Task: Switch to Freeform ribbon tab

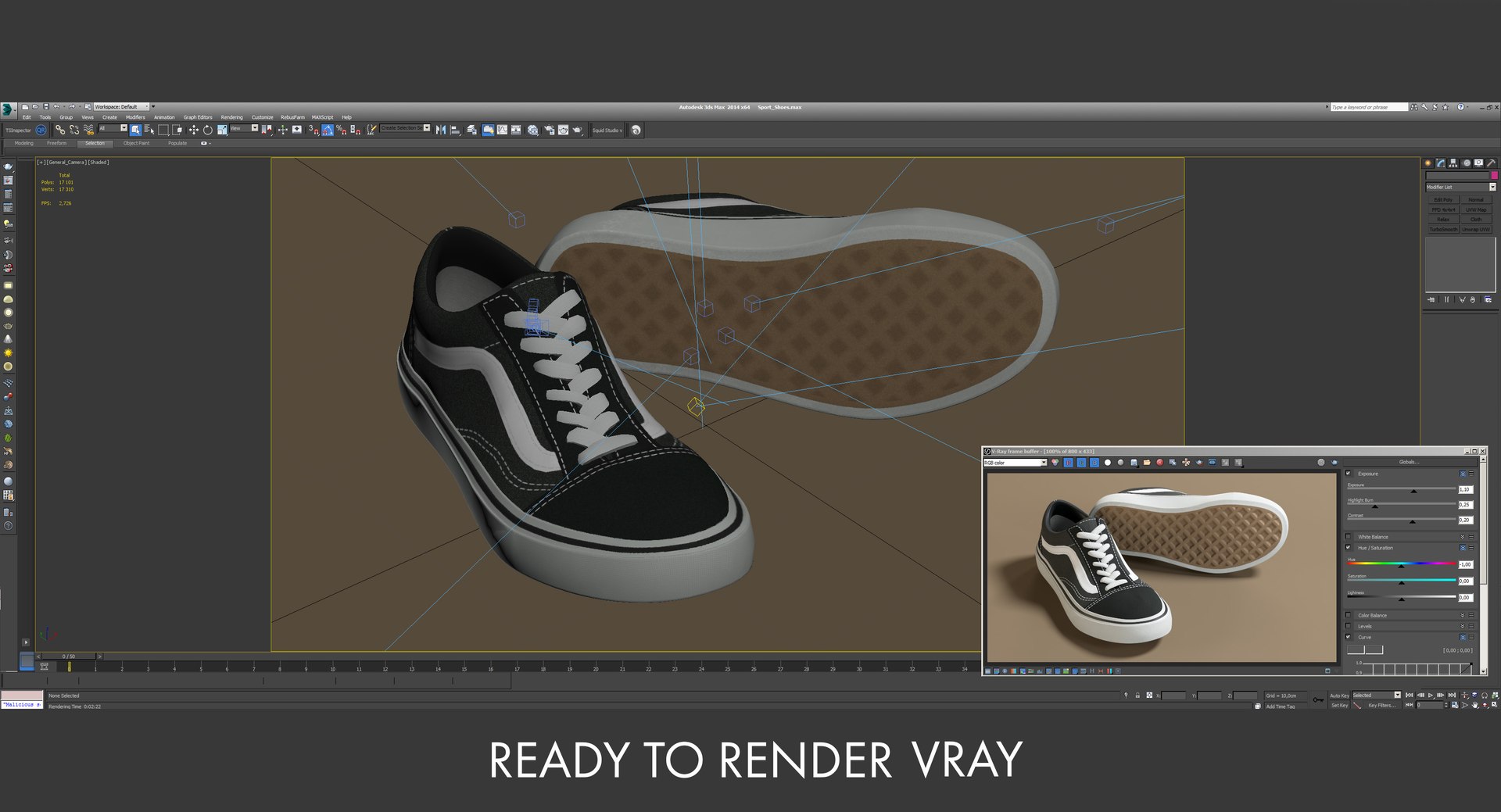Action: (56, 143)
